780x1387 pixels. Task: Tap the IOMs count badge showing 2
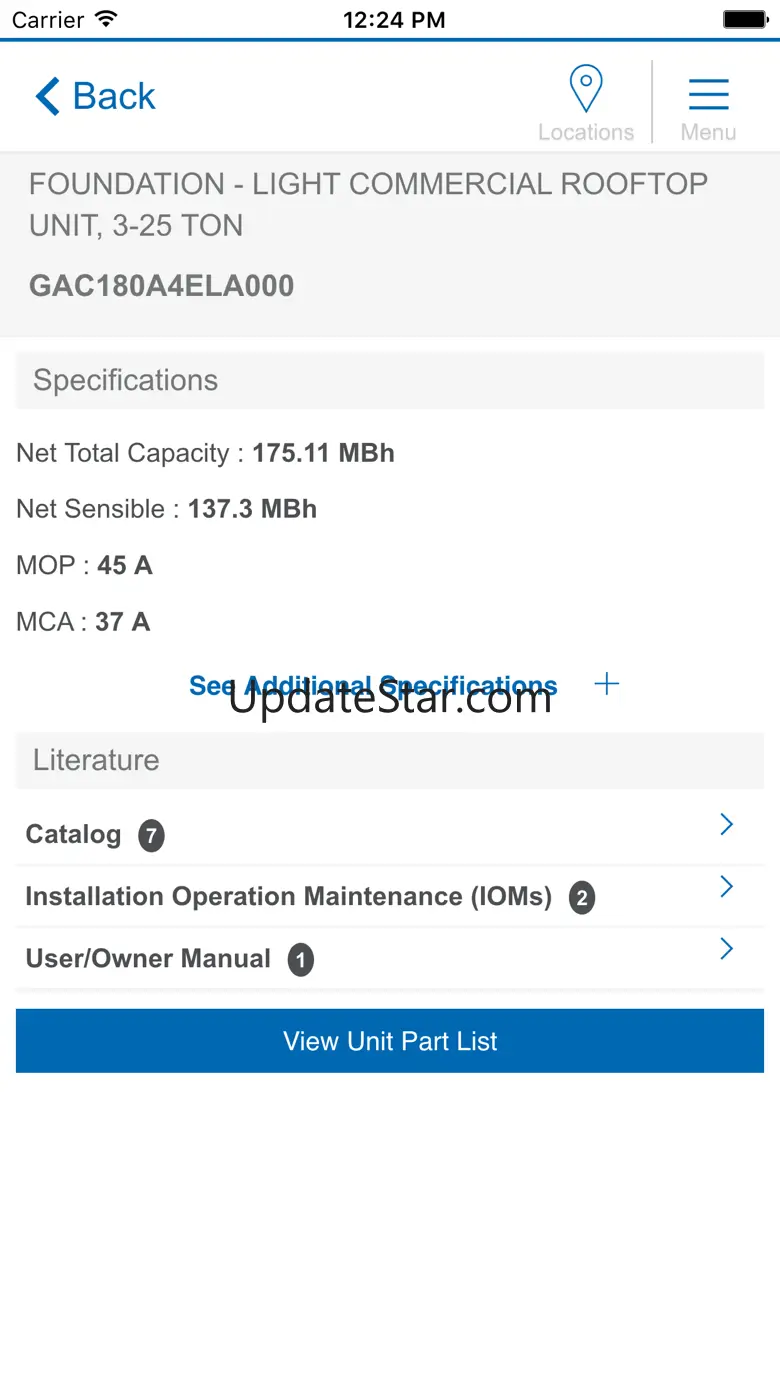coord(582,897)
